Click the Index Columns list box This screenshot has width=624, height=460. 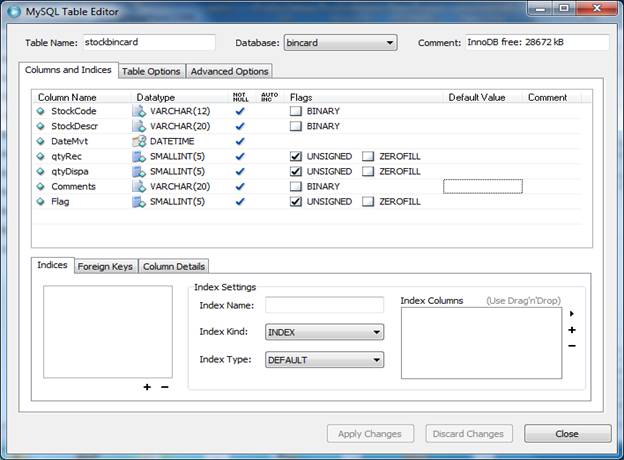(482, 343)
